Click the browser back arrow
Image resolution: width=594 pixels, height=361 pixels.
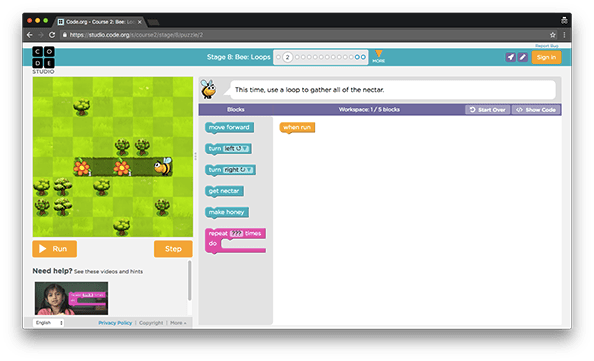point(30,35)
